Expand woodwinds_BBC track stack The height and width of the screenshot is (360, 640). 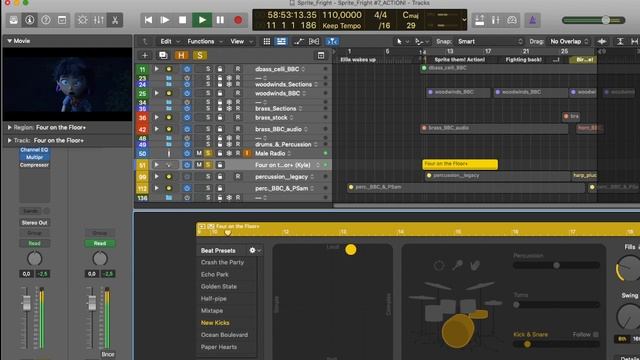coord(156,93)
